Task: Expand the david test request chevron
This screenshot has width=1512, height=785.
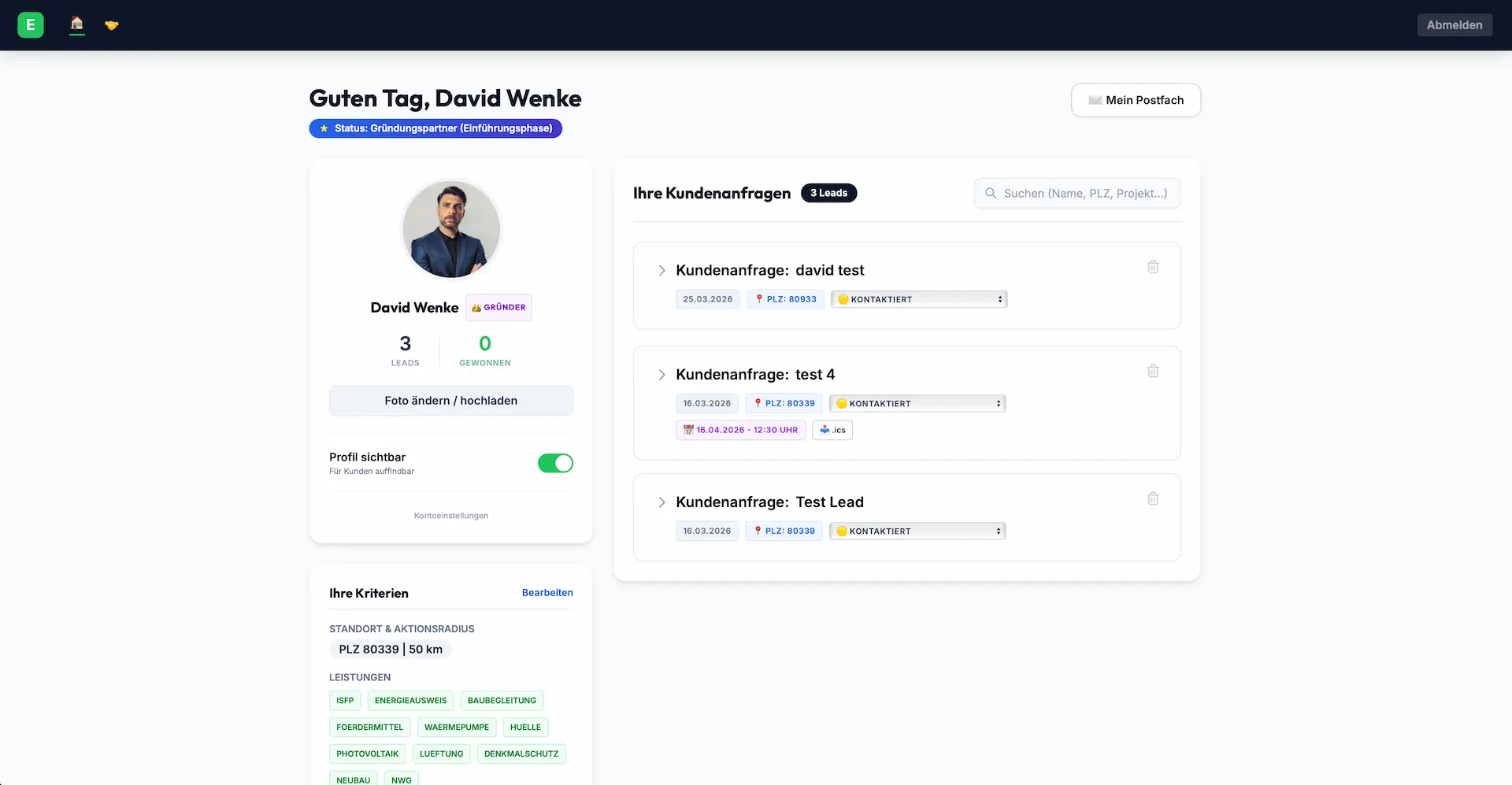Action: (661, 270)
